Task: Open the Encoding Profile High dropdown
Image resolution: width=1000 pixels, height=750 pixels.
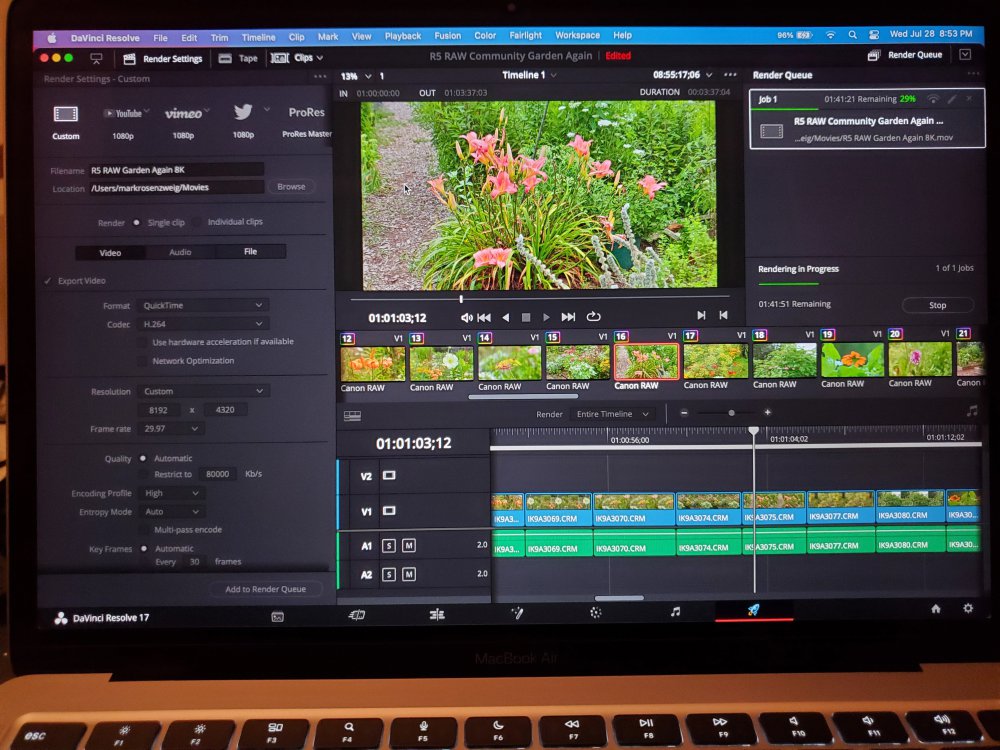Action: tap(172, 493)
